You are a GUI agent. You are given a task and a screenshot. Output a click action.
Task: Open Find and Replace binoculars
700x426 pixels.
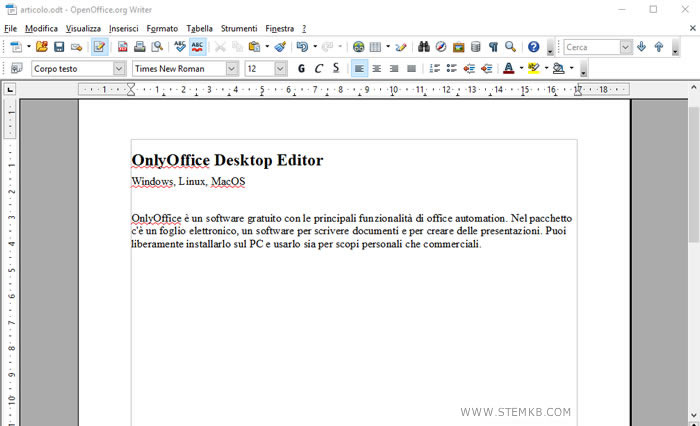tap(424, 47)
